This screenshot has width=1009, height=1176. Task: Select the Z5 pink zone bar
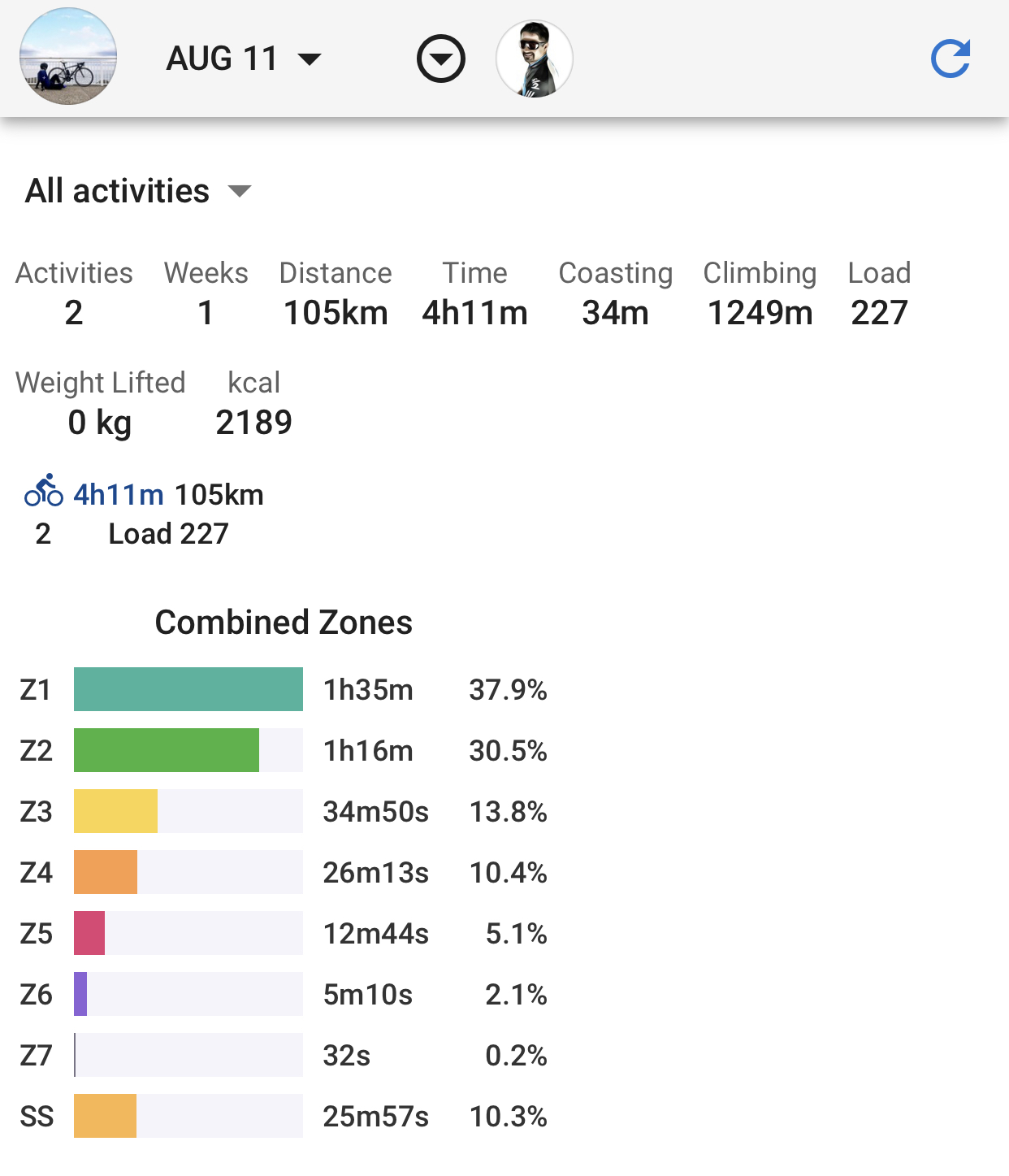tap(89, 933)
